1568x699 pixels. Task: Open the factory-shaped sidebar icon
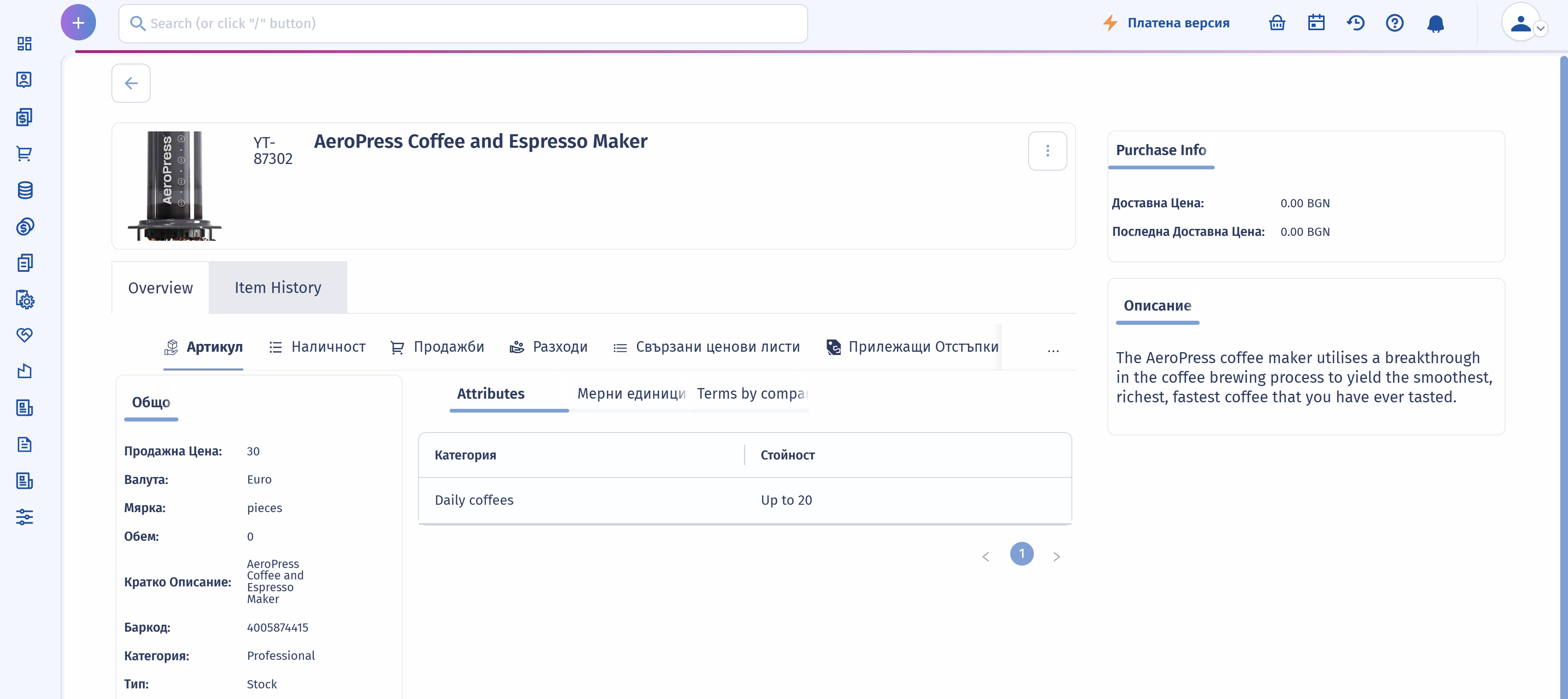(x=24, y=371)
